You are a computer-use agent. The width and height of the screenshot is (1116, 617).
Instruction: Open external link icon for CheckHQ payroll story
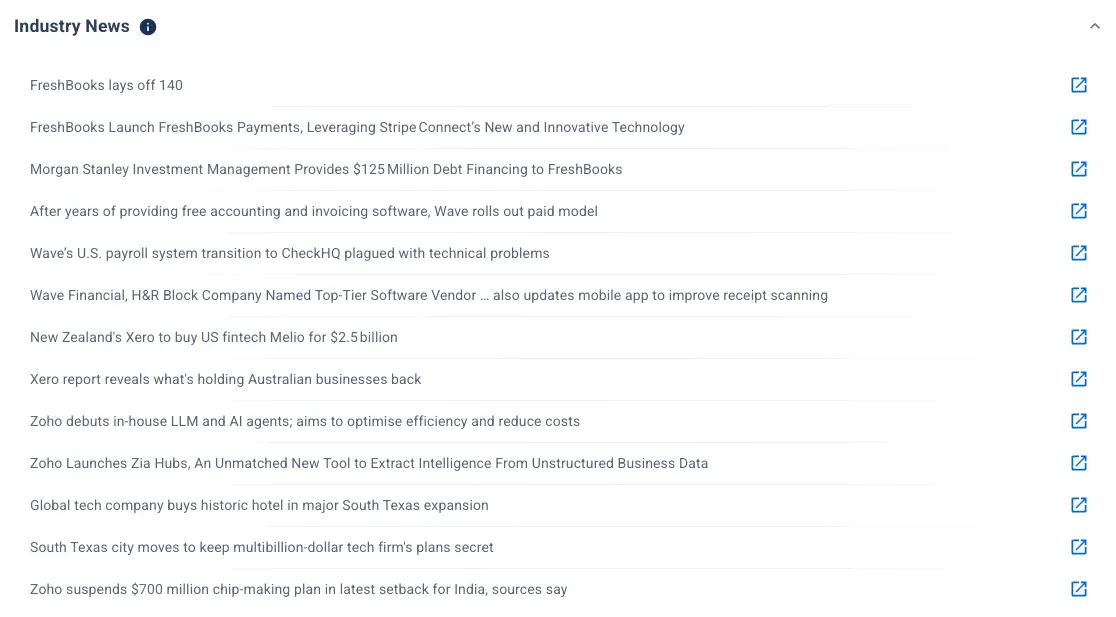pos(1079,253)
